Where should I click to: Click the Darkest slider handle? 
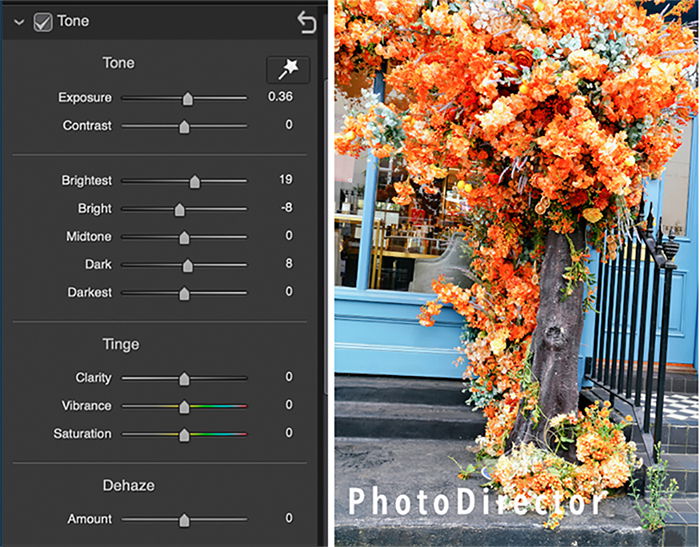[x=184, y=294]
